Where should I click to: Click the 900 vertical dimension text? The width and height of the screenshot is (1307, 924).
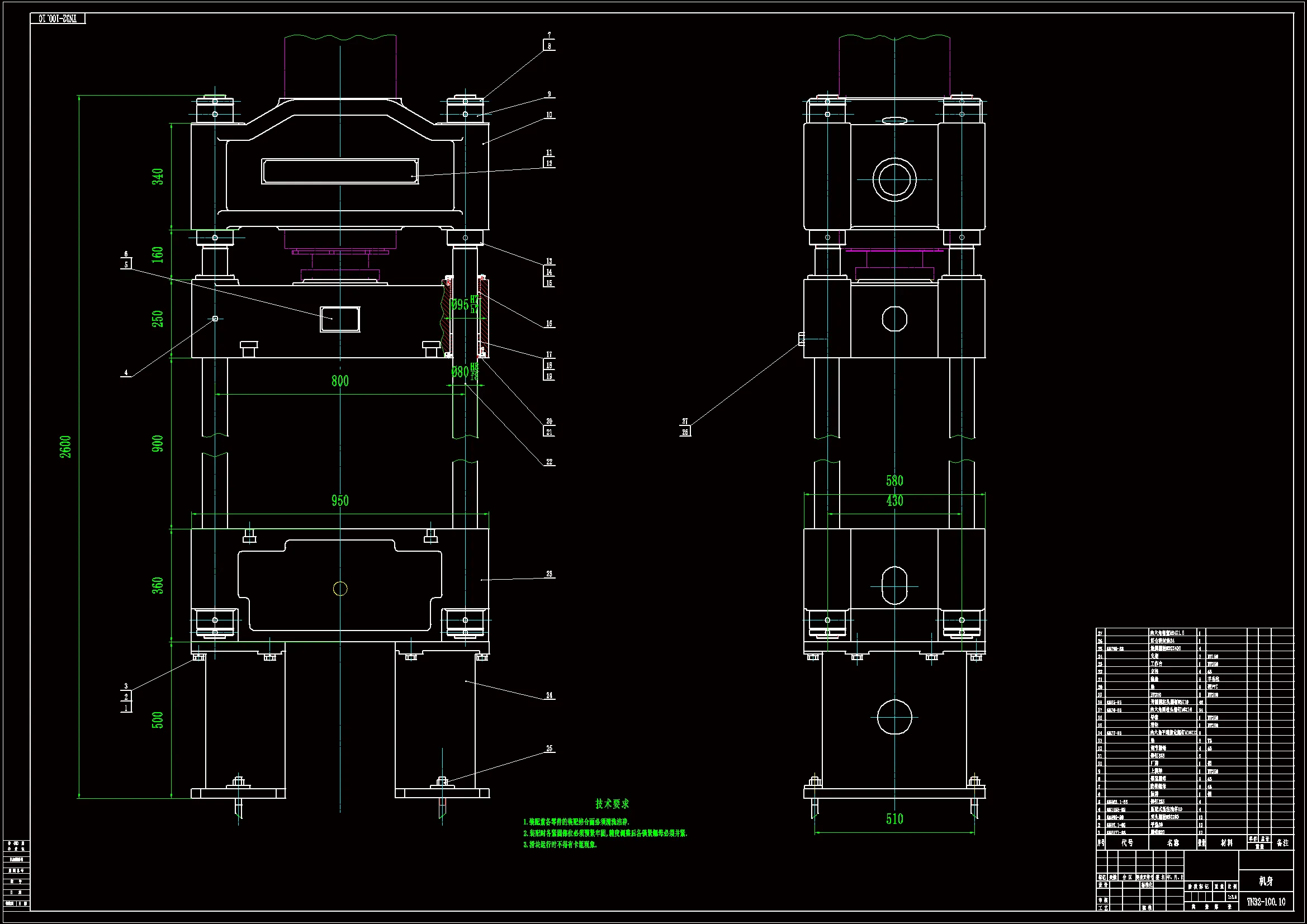[158, 443]
